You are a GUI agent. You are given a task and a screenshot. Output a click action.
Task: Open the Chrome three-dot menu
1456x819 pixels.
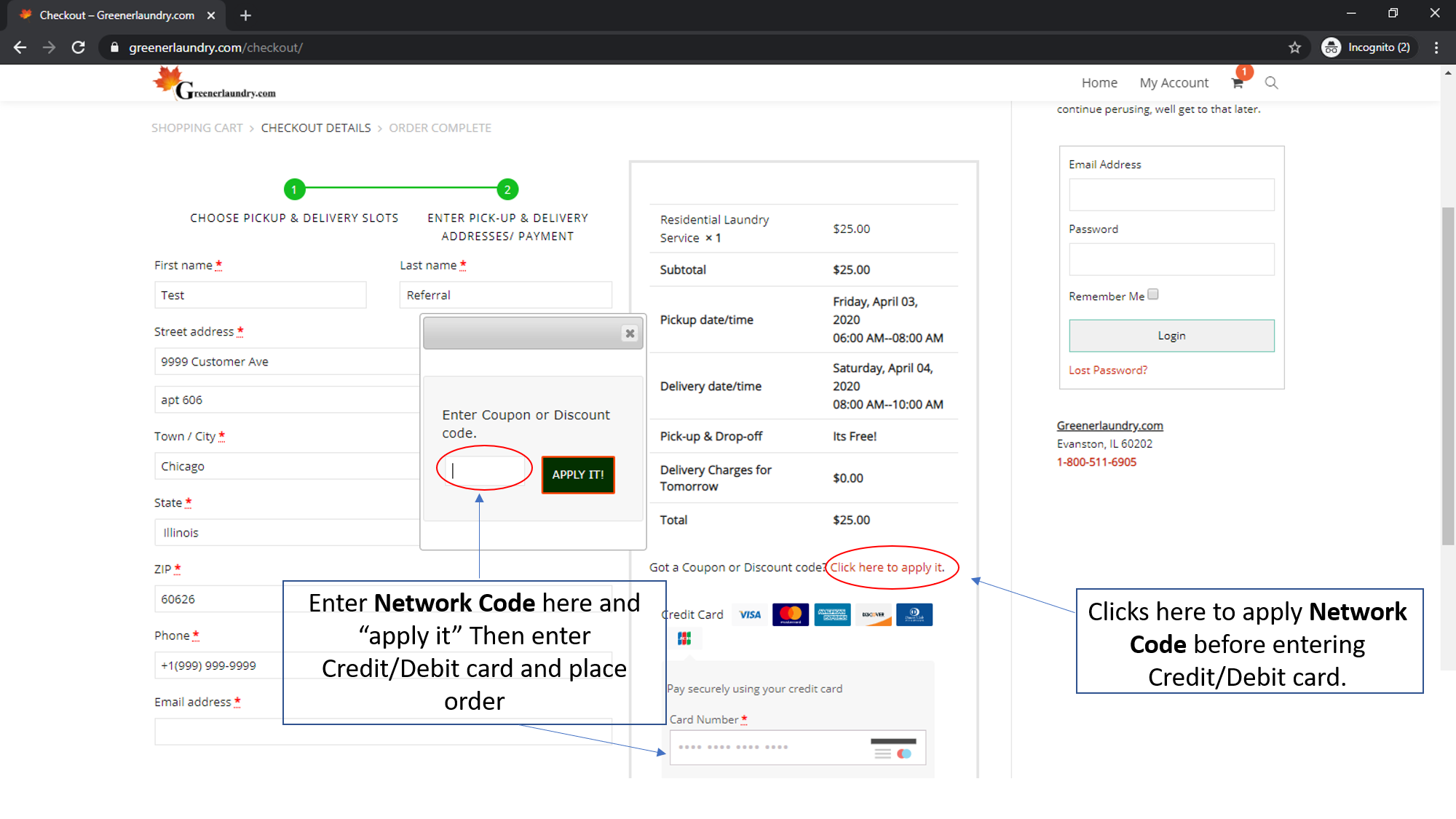point(1436,47)
